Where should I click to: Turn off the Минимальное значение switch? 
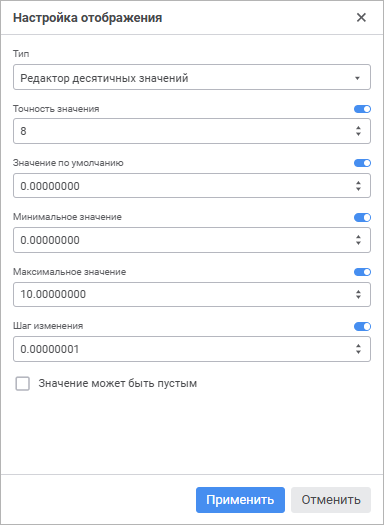pyautogui.click(x=362, y=218)
